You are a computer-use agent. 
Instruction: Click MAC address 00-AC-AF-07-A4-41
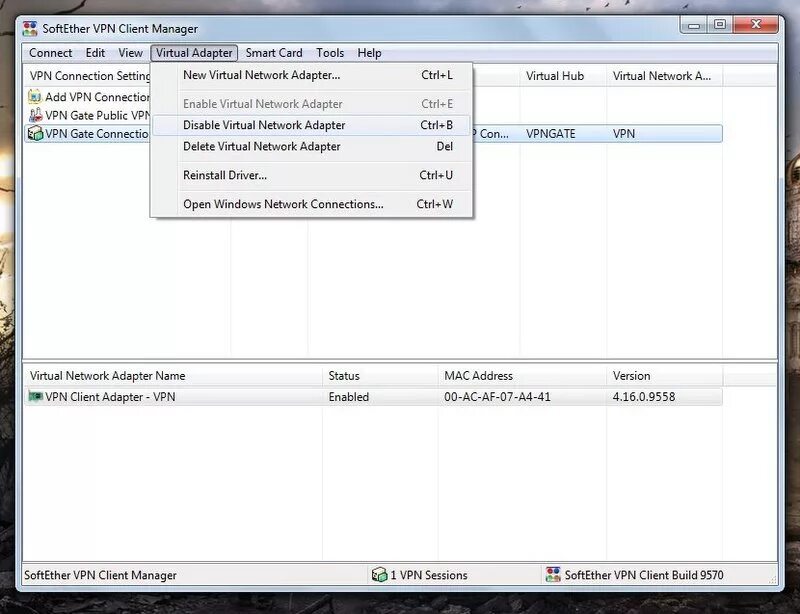497,397
